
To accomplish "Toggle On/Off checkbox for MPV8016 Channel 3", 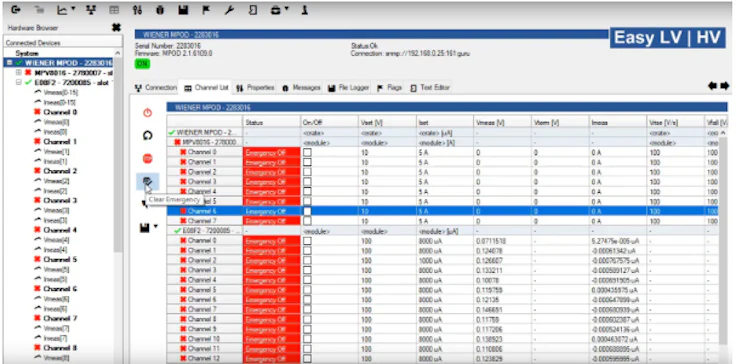I will click(x=307, y=182).
